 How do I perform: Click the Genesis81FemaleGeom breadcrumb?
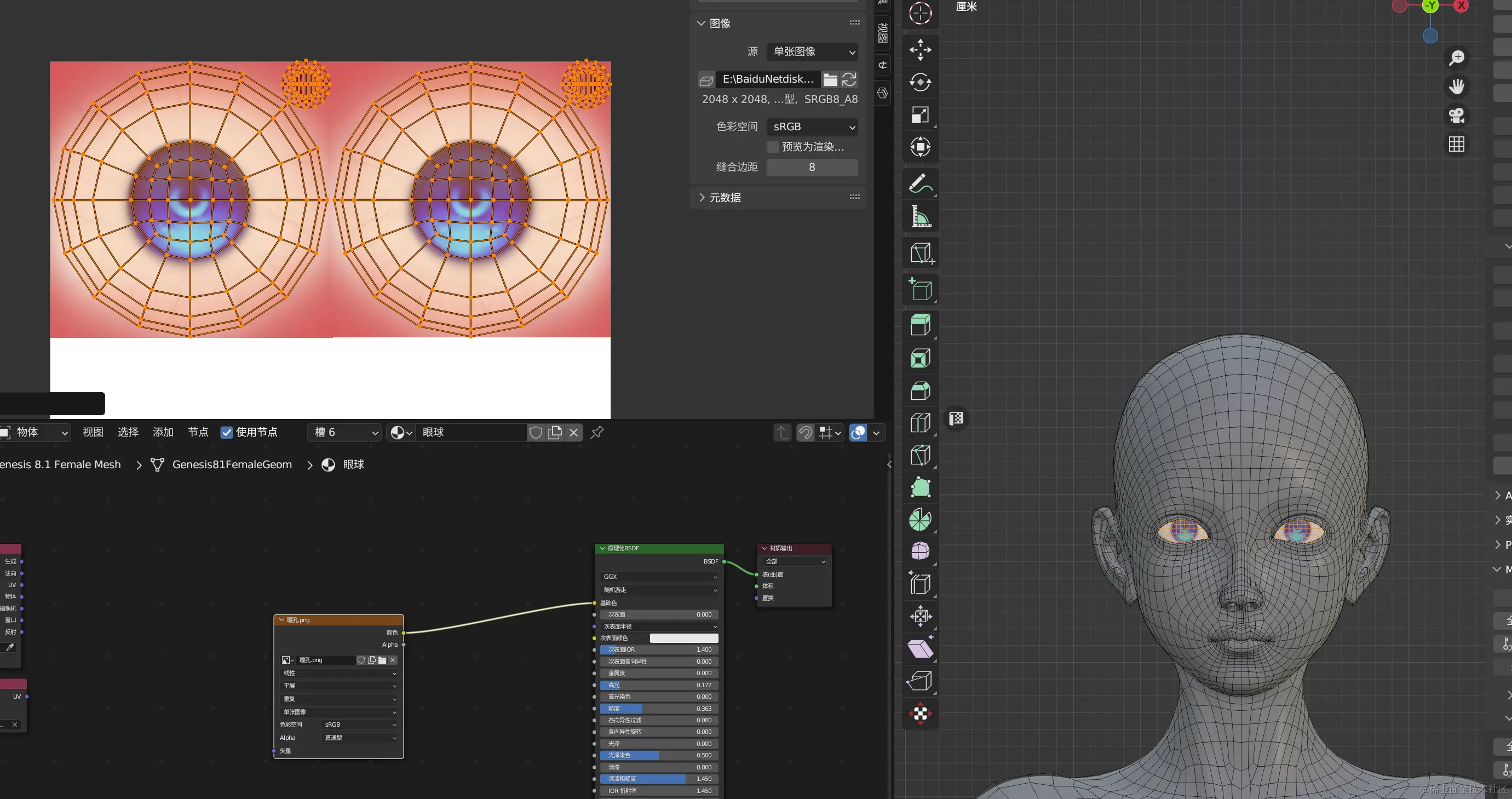232,464
